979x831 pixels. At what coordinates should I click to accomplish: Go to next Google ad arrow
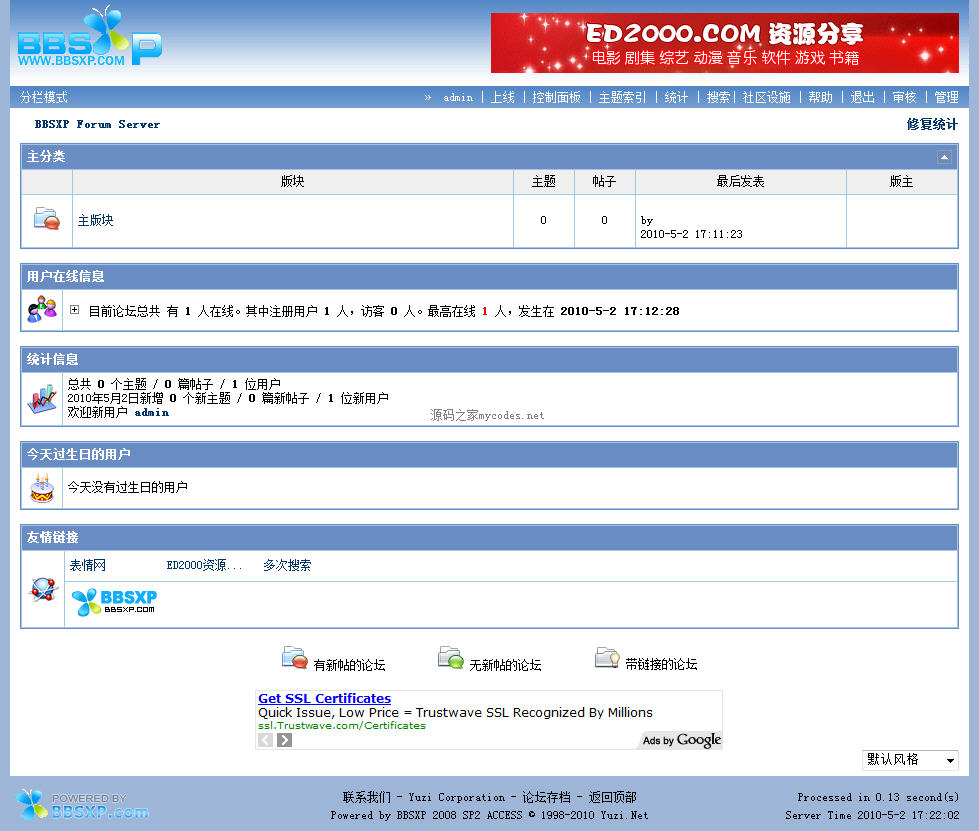tap(285, 740)
